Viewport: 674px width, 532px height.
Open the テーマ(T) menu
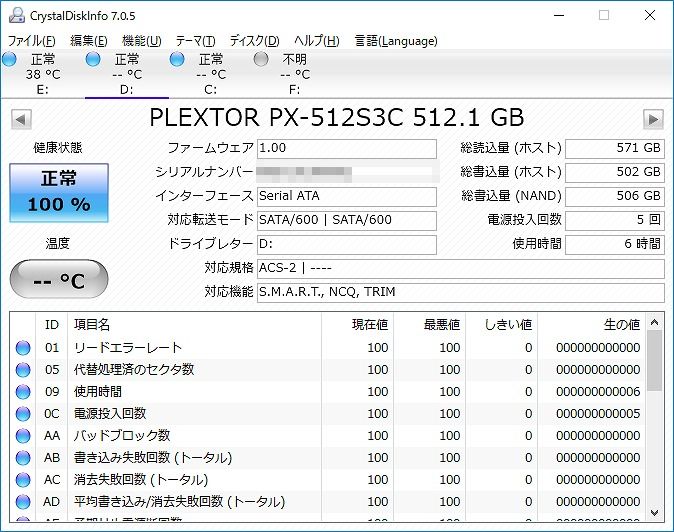click(x=195, y=41)
